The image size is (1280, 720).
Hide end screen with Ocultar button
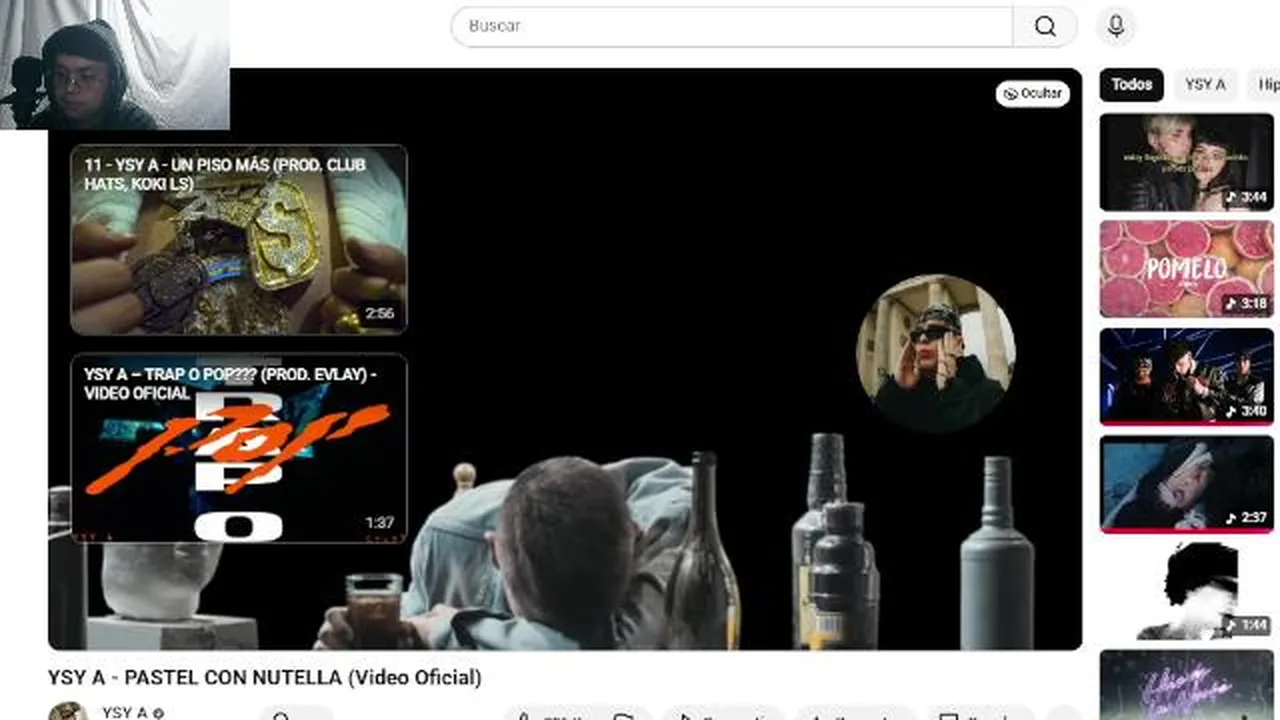[x=1033, y=93]
